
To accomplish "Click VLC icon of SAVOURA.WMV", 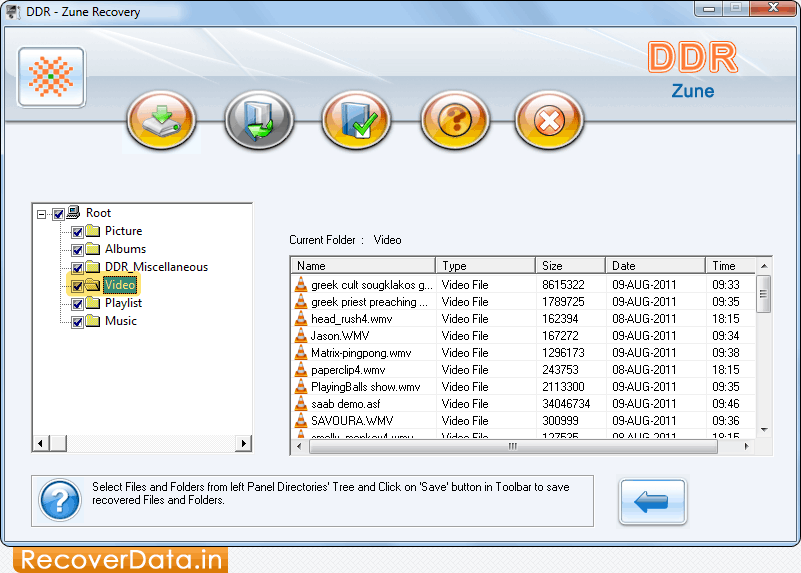I will pyautogui.click(x=301, y=420).
